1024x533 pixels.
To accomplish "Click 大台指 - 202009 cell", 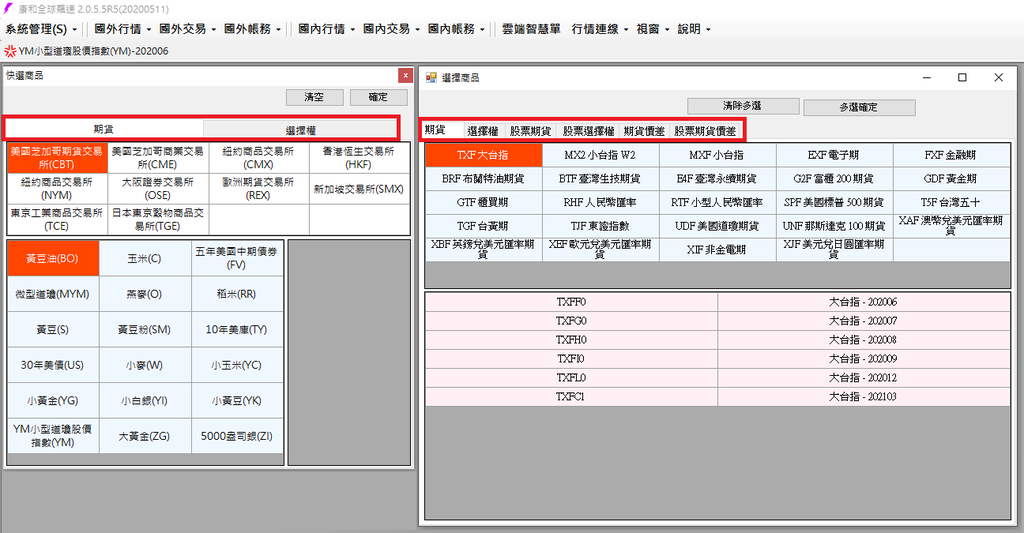I will [863, 359].
